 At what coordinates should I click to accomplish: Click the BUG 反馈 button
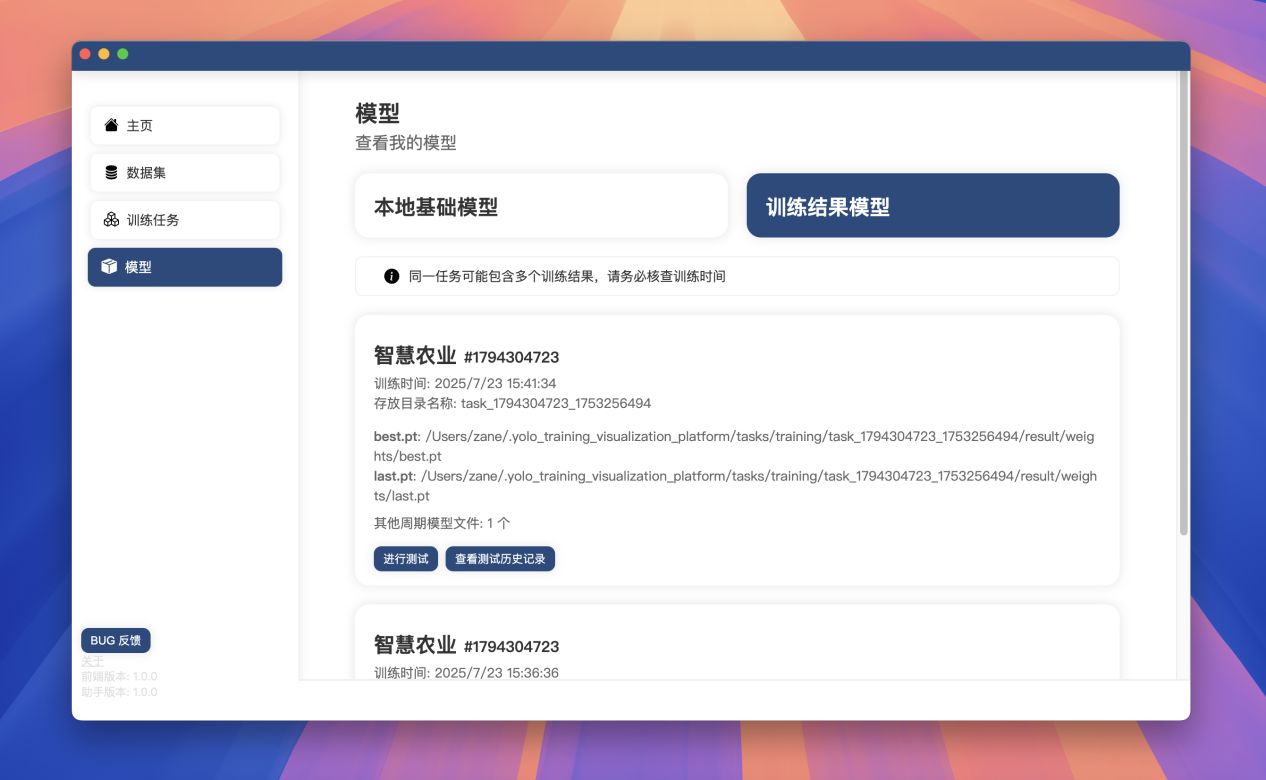(x=116, y=640)
